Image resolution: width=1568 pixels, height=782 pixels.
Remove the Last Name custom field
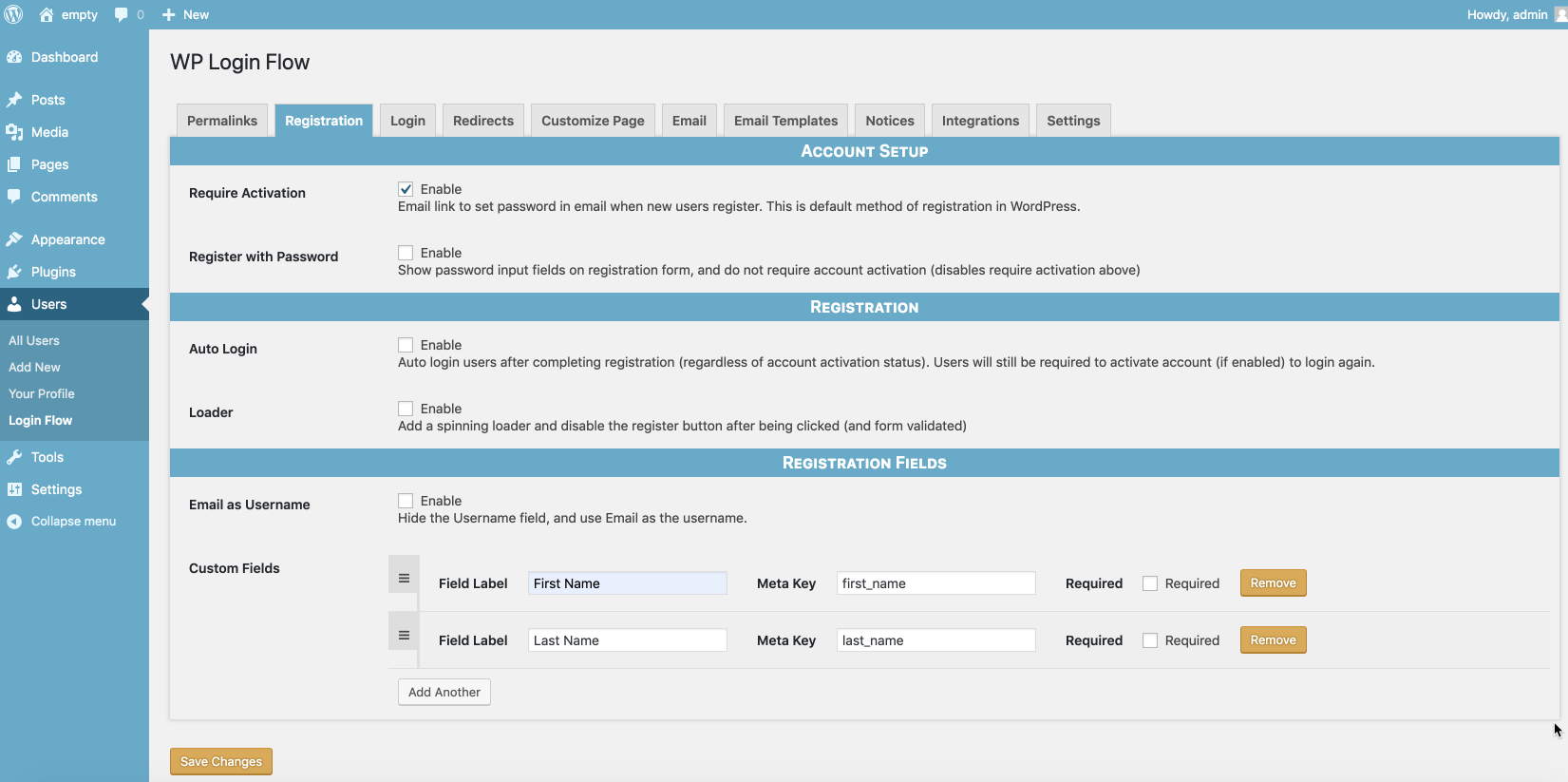point(1273,640)
